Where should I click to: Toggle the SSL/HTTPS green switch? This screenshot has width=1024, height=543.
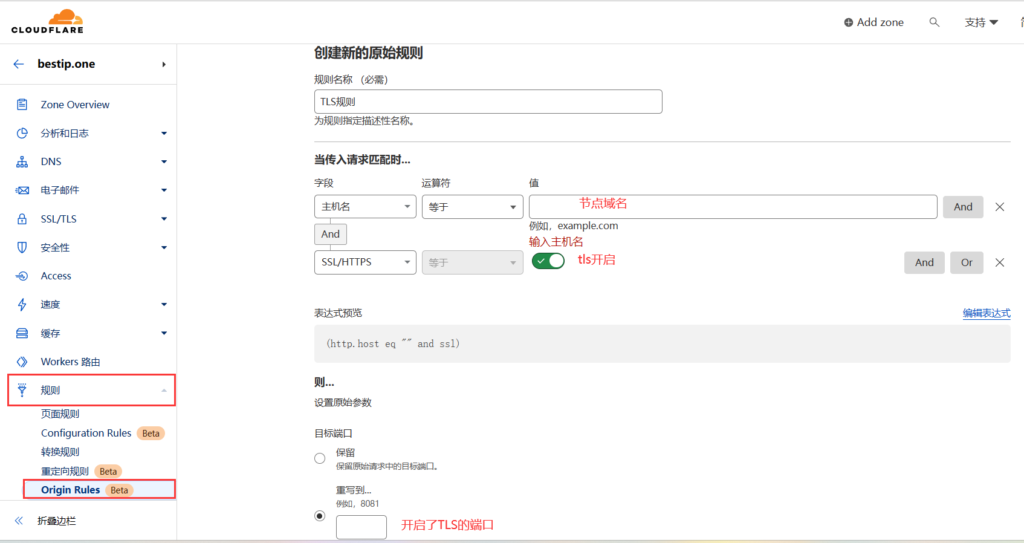(x=548, y=261)
